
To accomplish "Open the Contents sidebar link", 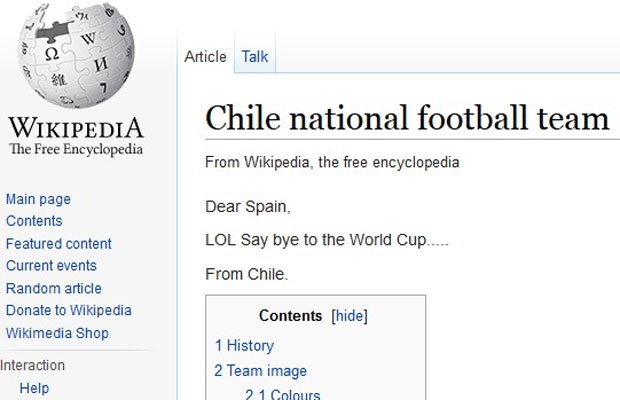I will coord(34,221).
